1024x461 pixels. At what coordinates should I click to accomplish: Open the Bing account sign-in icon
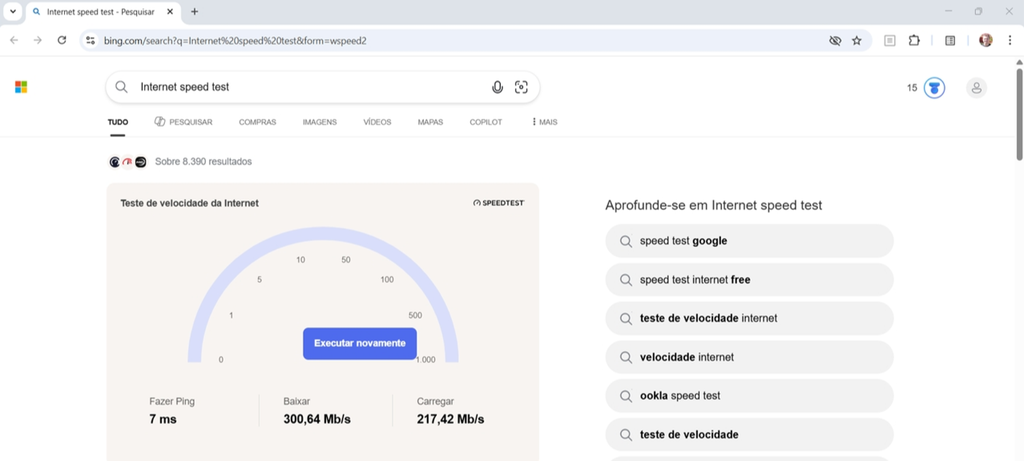[976, 87]
